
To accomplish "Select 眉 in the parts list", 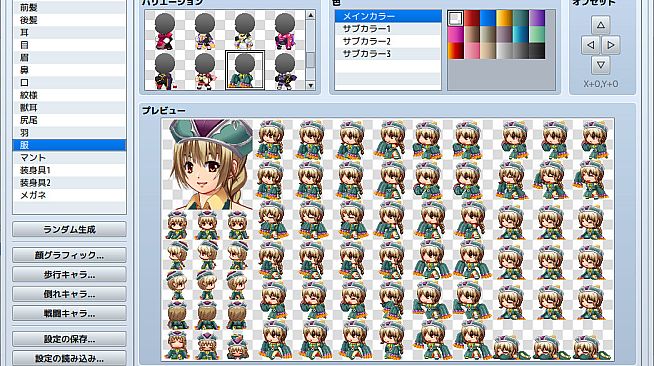I will coord(69,58).
